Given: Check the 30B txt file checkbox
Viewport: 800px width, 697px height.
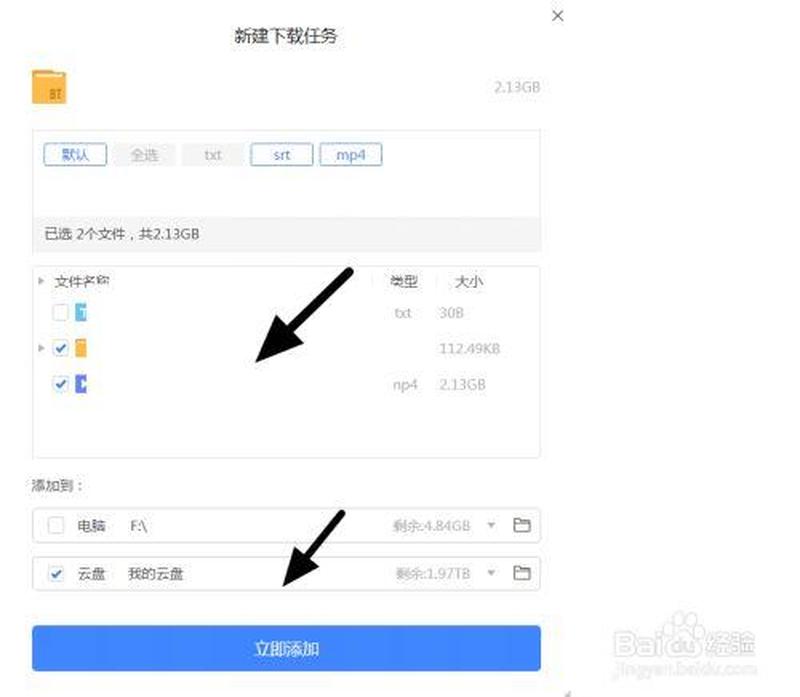Looking at the screenshot, I should (60, 312).
